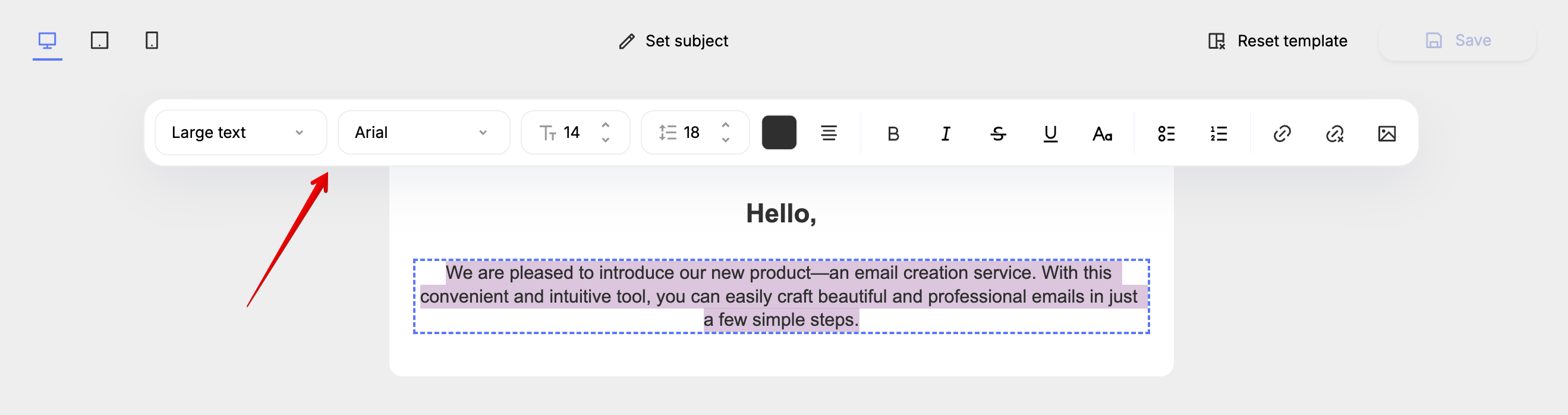Screen dimensions: 1568x415
Task: Open the text alignment options
Action: 829,133
